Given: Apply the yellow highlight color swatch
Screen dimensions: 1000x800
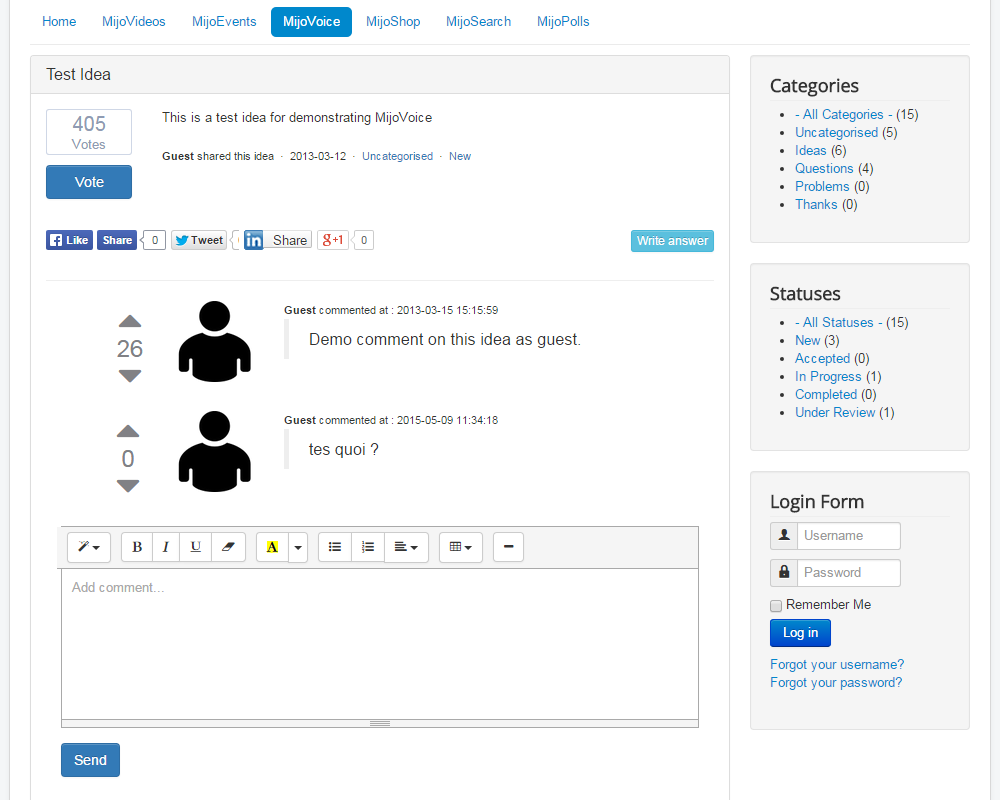Looking at the screenshot, I should 272,547.
